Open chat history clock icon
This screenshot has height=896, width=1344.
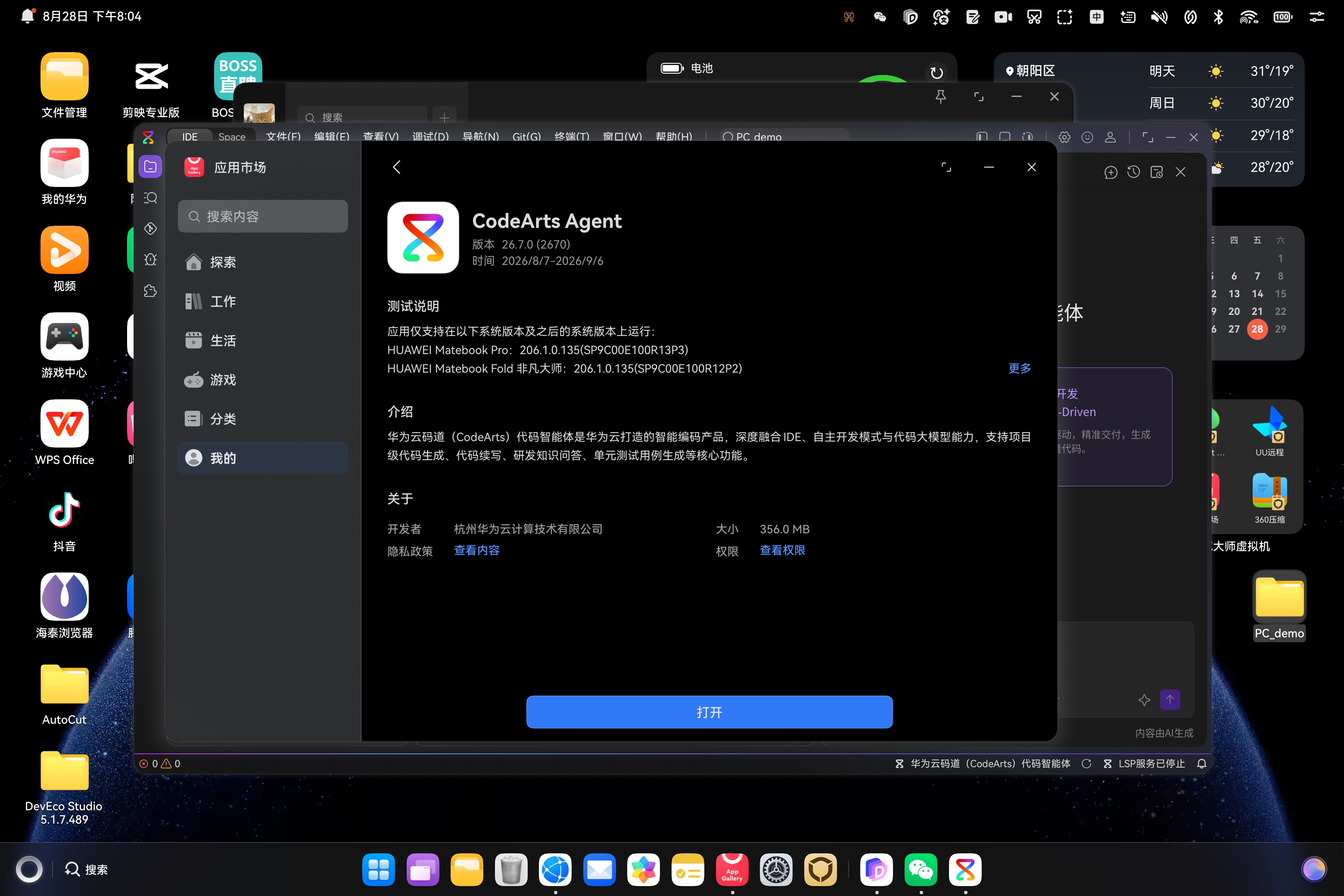point(1134,172)
